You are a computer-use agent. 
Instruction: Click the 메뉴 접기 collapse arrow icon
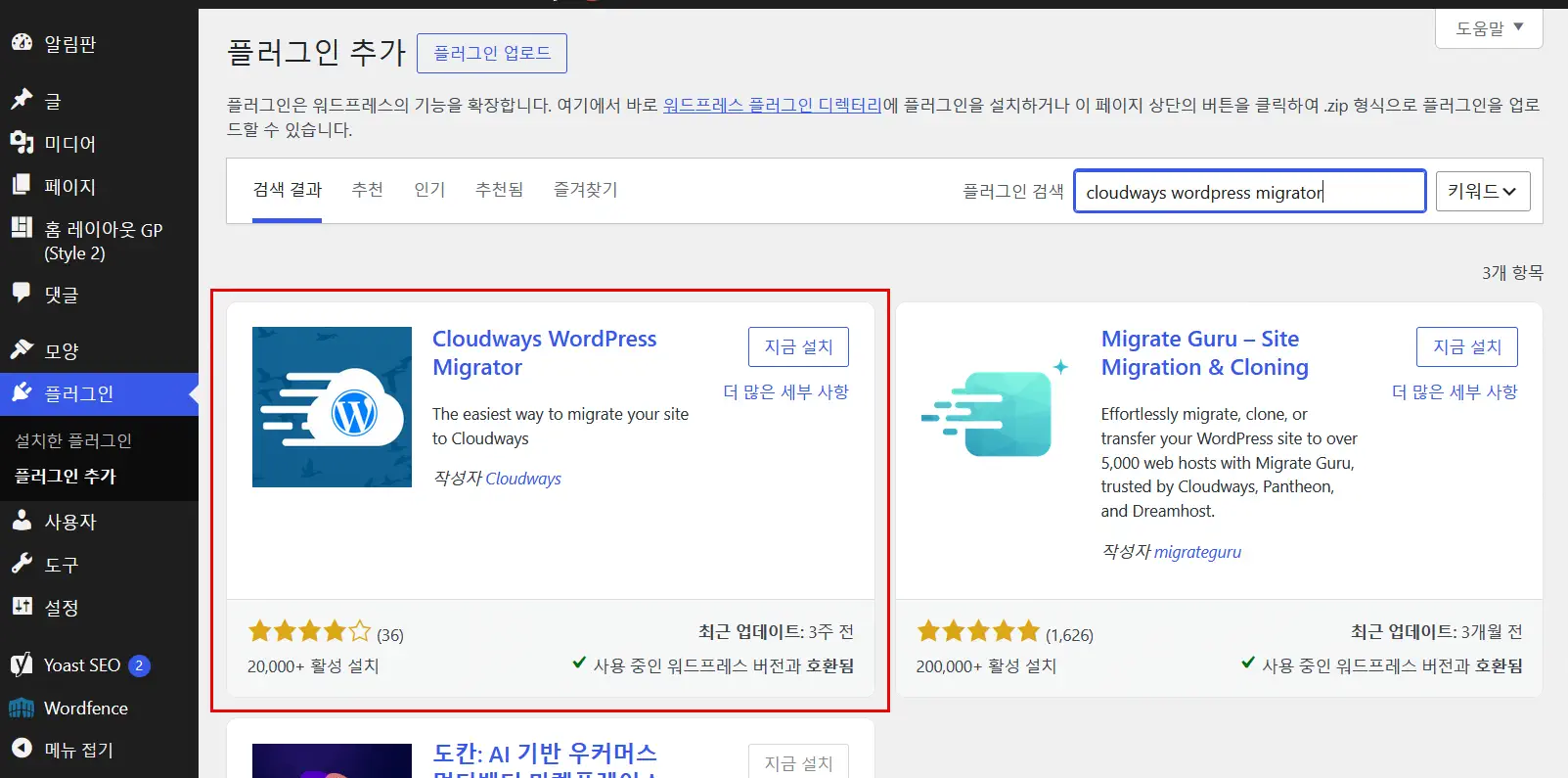pyautogui.click(x=22, y=749)
